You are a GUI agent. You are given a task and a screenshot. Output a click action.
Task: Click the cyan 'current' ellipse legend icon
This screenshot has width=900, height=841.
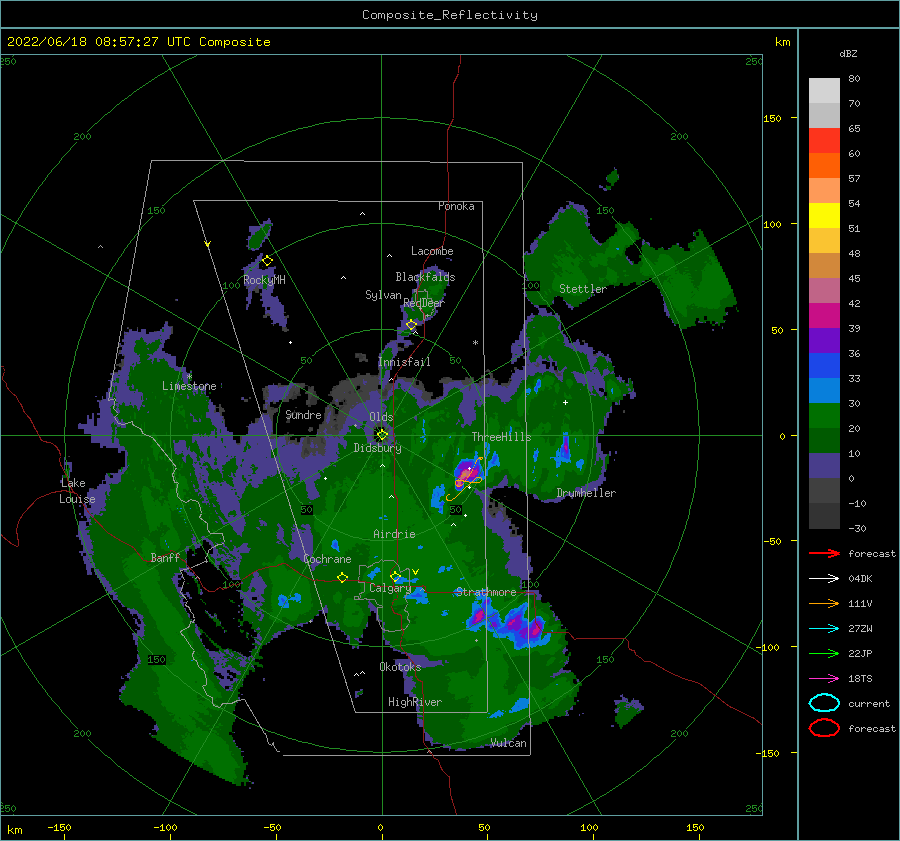824,703
